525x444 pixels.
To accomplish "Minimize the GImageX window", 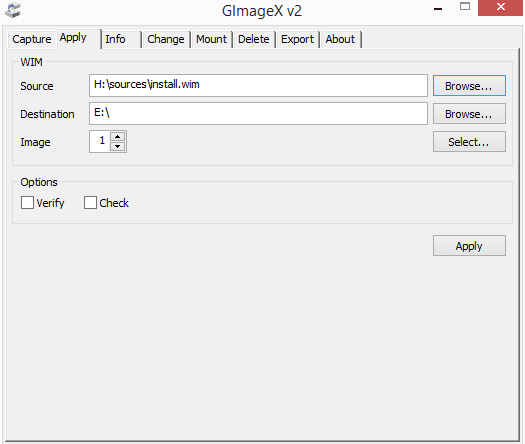I will 438,8.
